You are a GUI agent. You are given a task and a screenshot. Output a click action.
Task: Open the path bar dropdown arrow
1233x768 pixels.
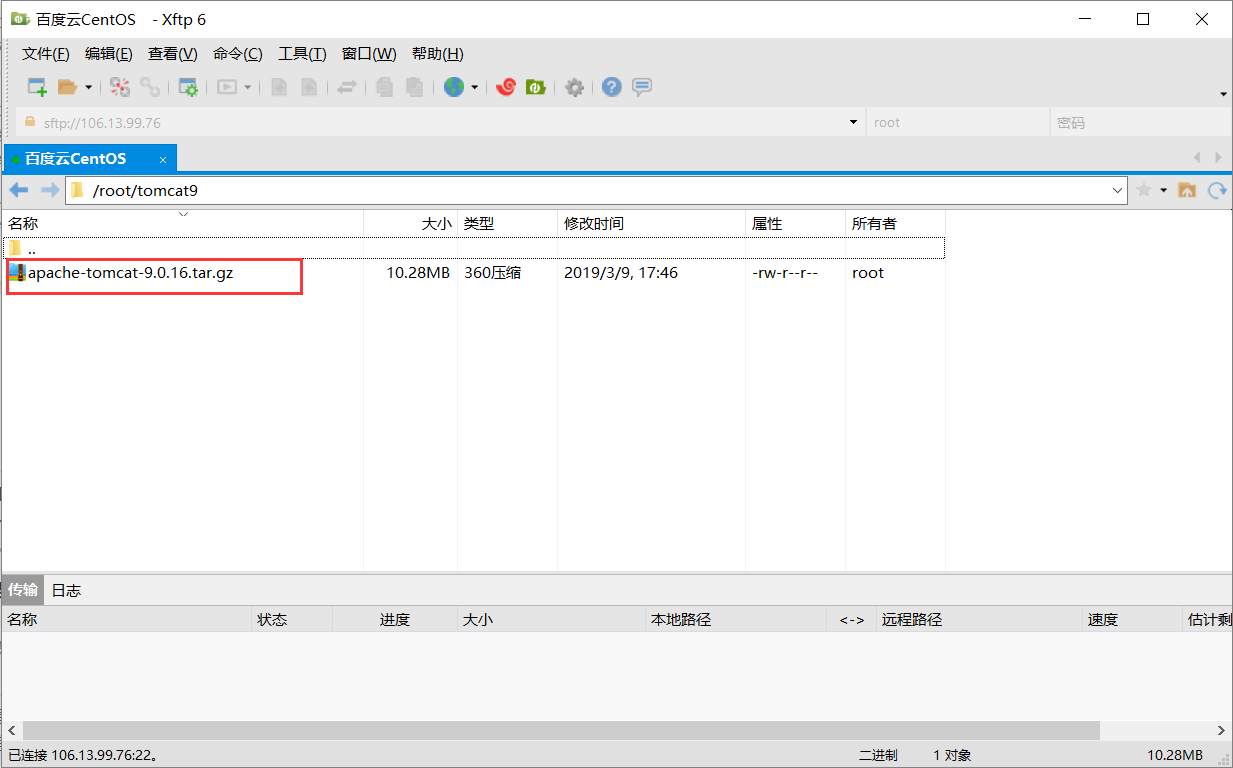click(x=1118, y=190)
